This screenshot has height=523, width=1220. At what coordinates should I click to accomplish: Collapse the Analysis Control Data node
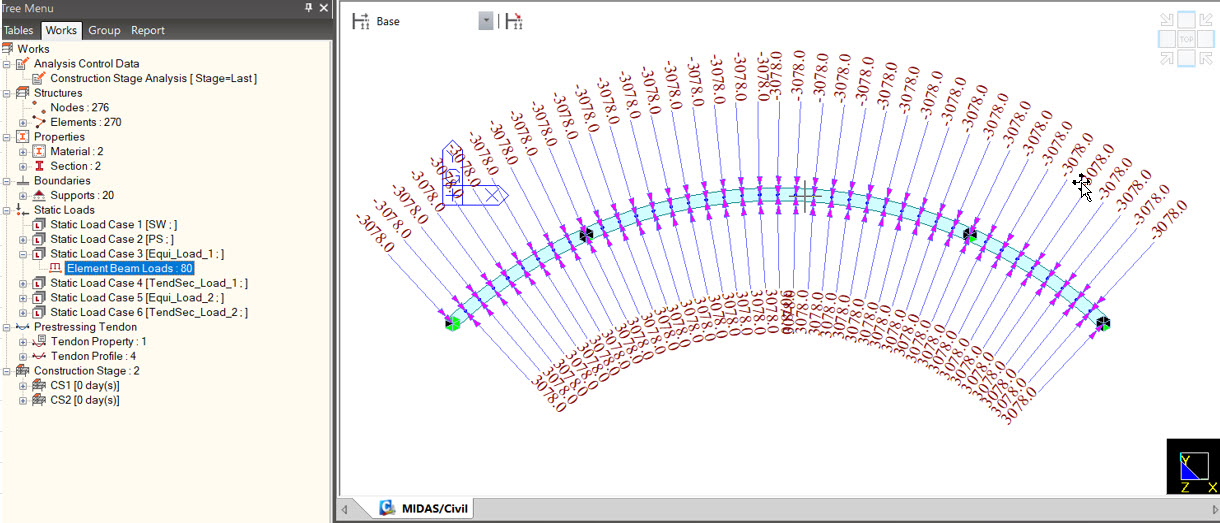tap(7, 64)
